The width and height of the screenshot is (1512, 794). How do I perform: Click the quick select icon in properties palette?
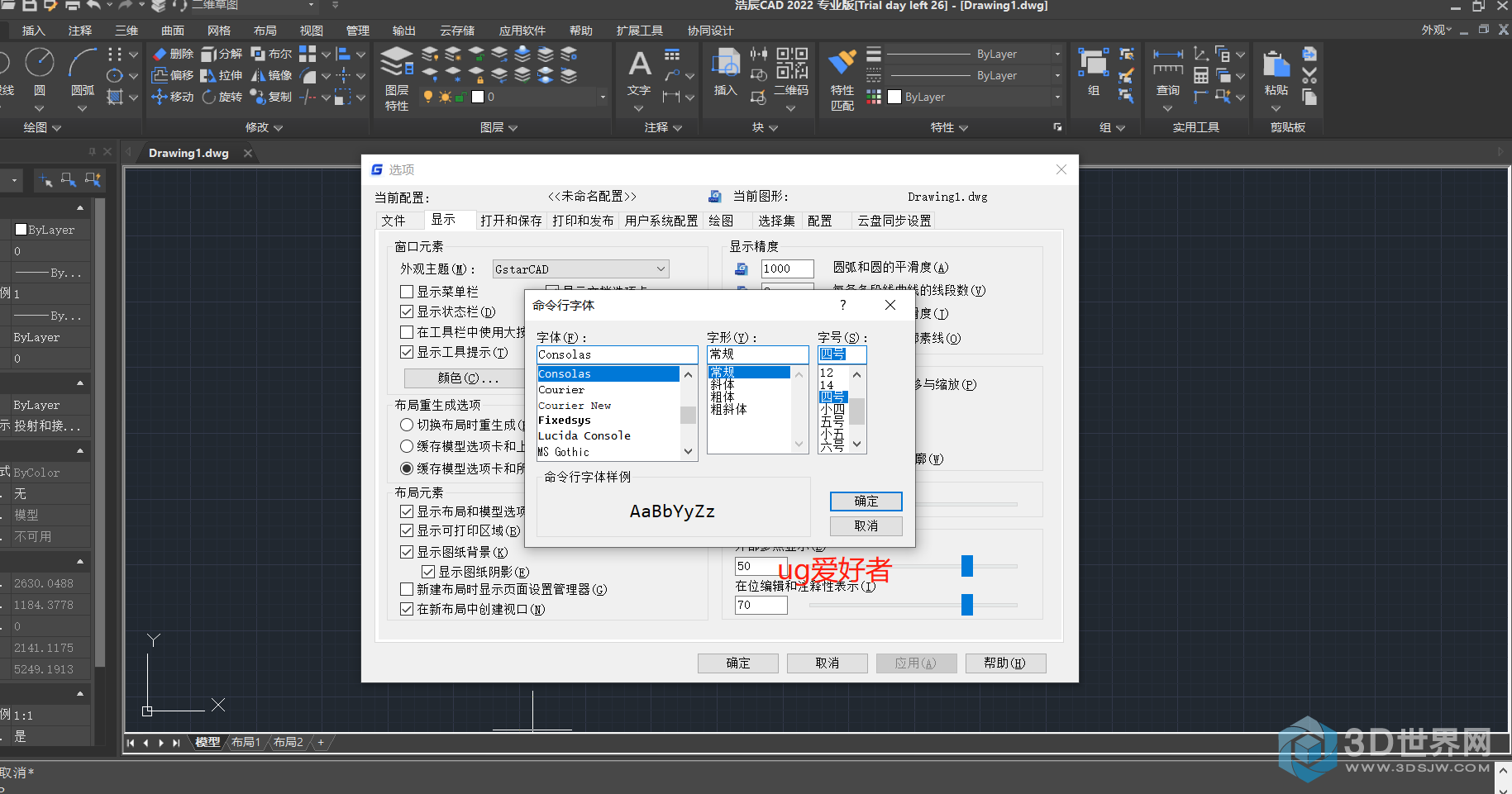pyautogui.click(x=93, y=179)
